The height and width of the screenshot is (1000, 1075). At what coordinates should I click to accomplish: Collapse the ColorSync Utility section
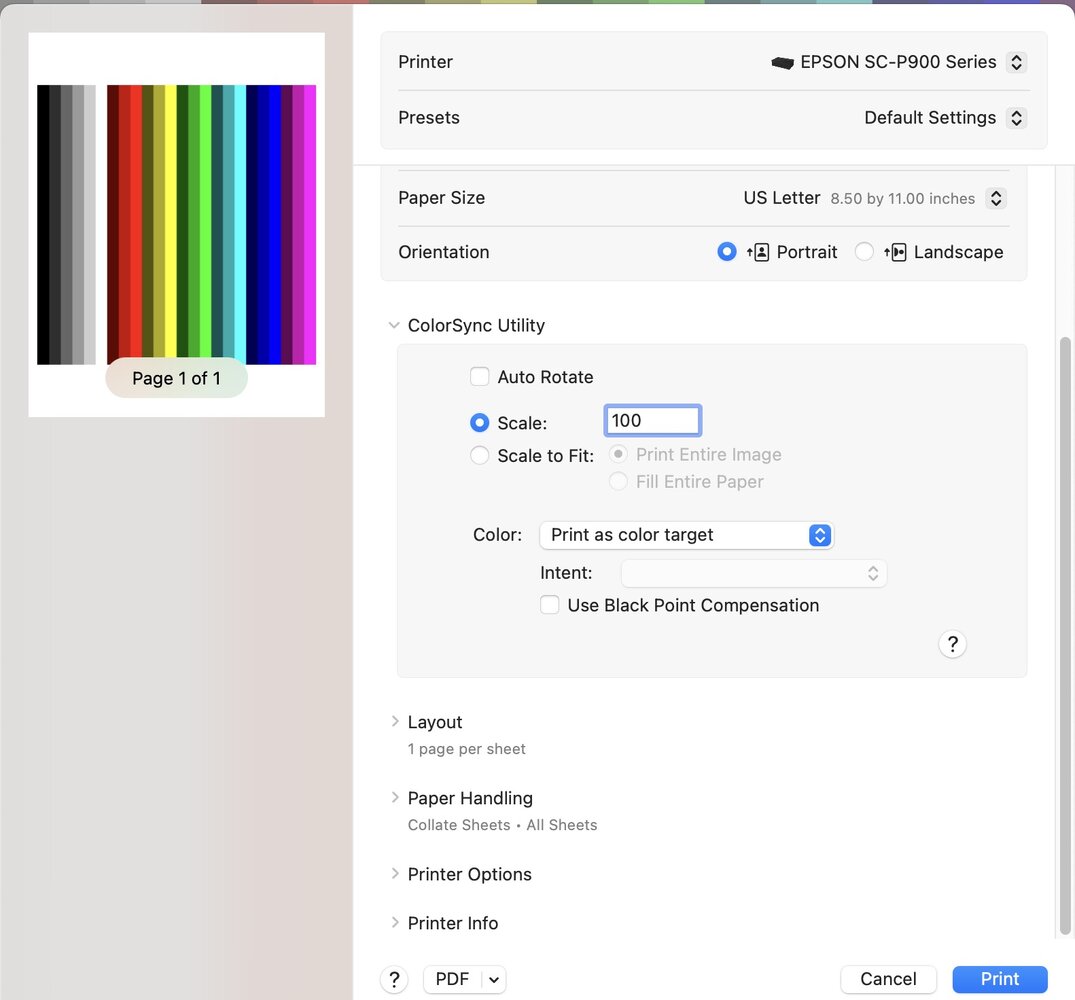(x=394, y=325)
